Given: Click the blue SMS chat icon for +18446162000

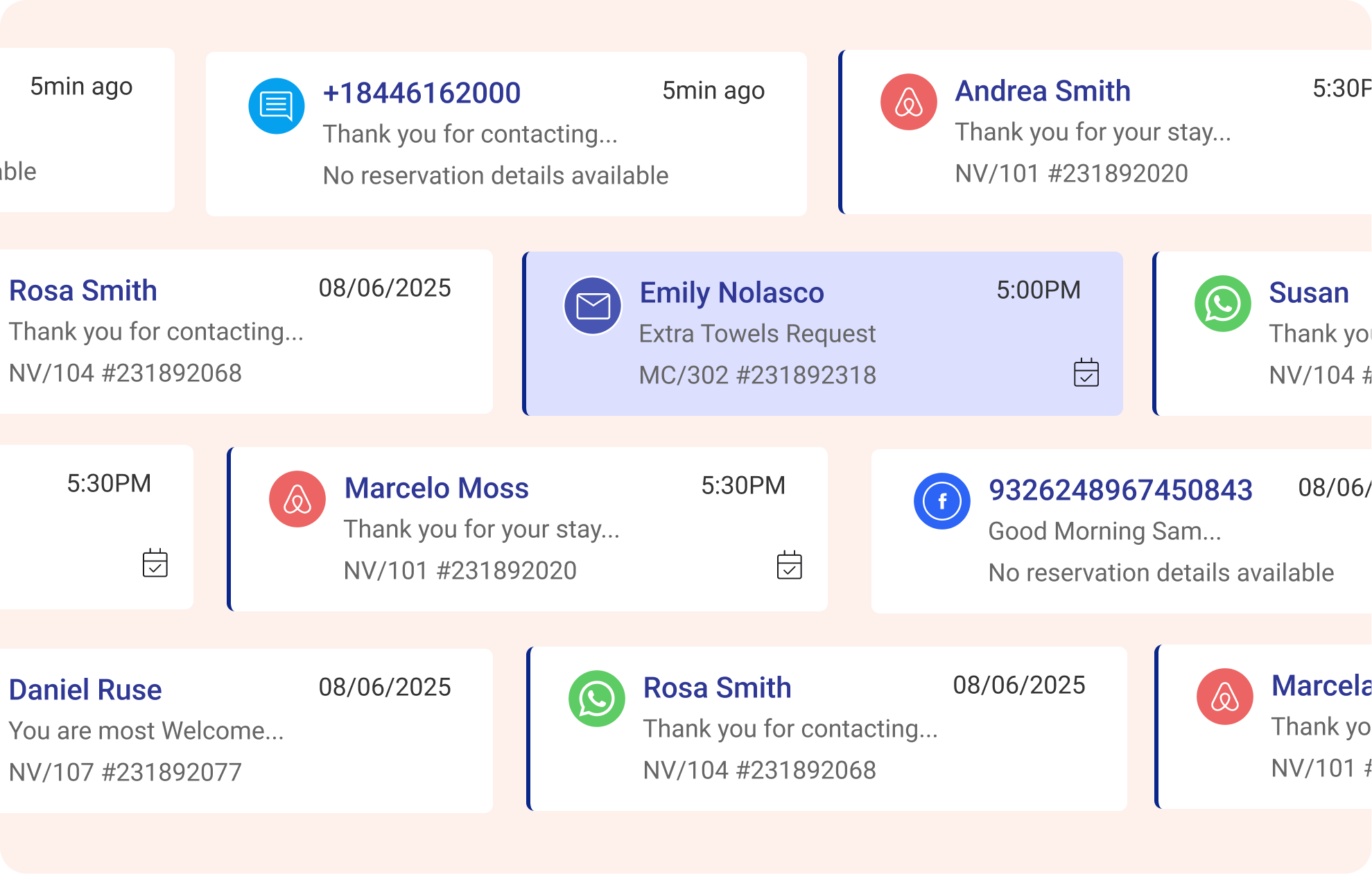Looking at the screenshot, I should pos(276,106).
